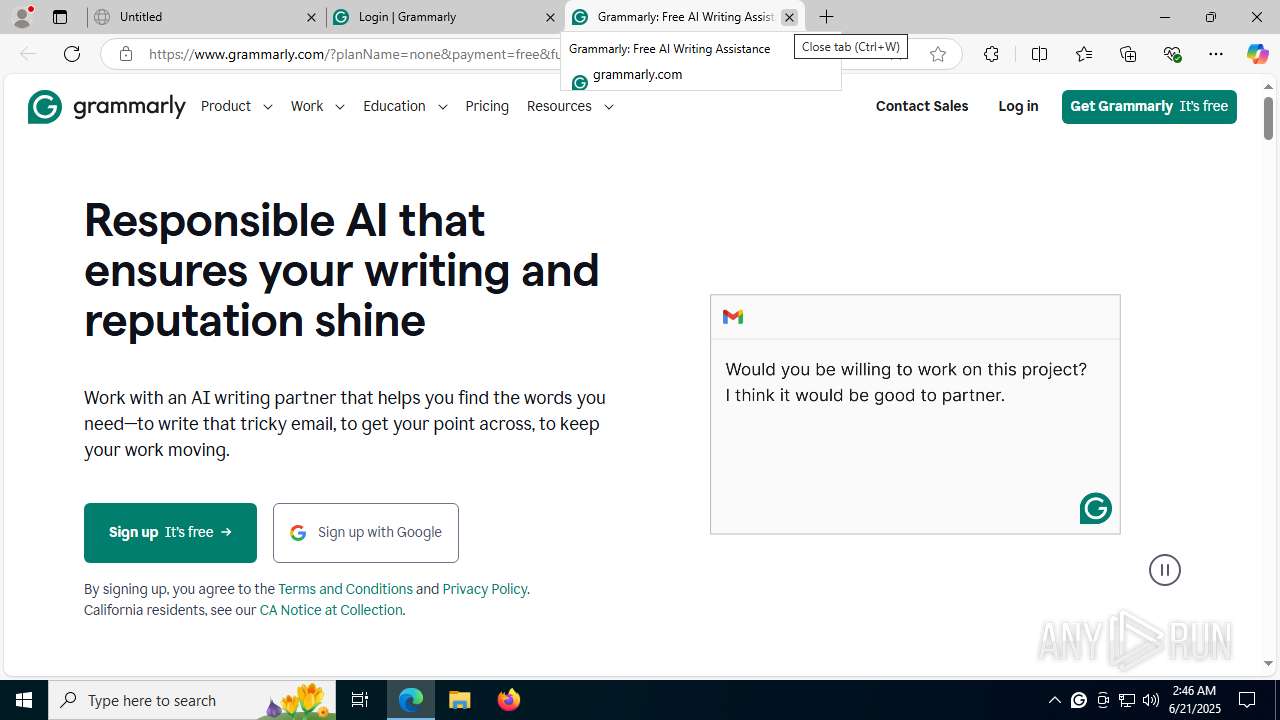
Task: Open Firefox from taskbar
Action: click(509, 700)
